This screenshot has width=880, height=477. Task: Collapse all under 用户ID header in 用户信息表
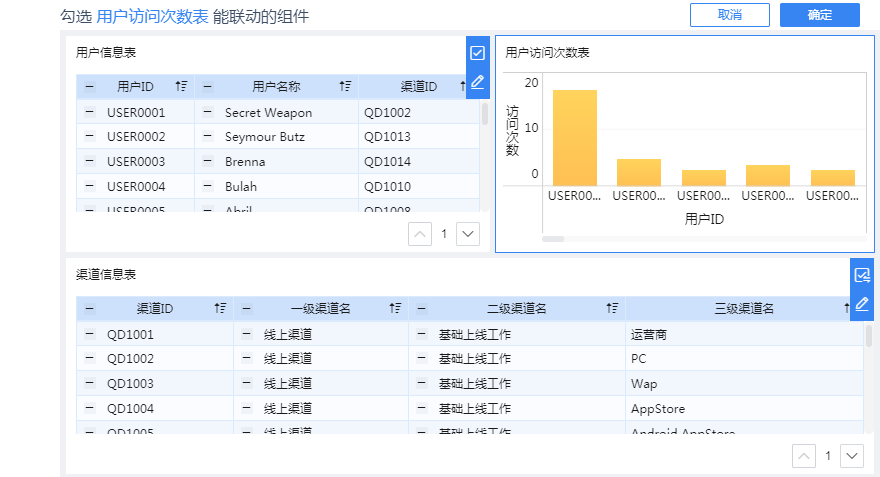(89, 87)
